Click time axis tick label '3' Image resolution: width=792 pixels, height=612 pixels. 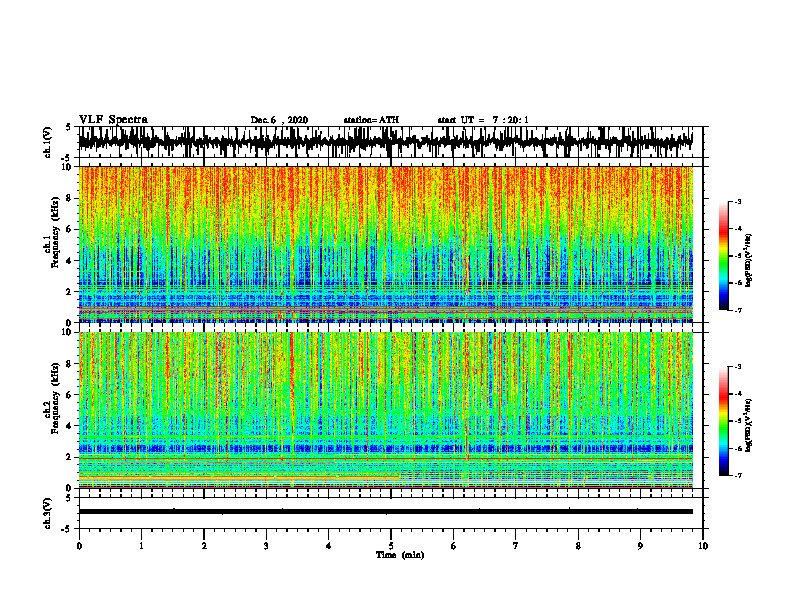266,546
